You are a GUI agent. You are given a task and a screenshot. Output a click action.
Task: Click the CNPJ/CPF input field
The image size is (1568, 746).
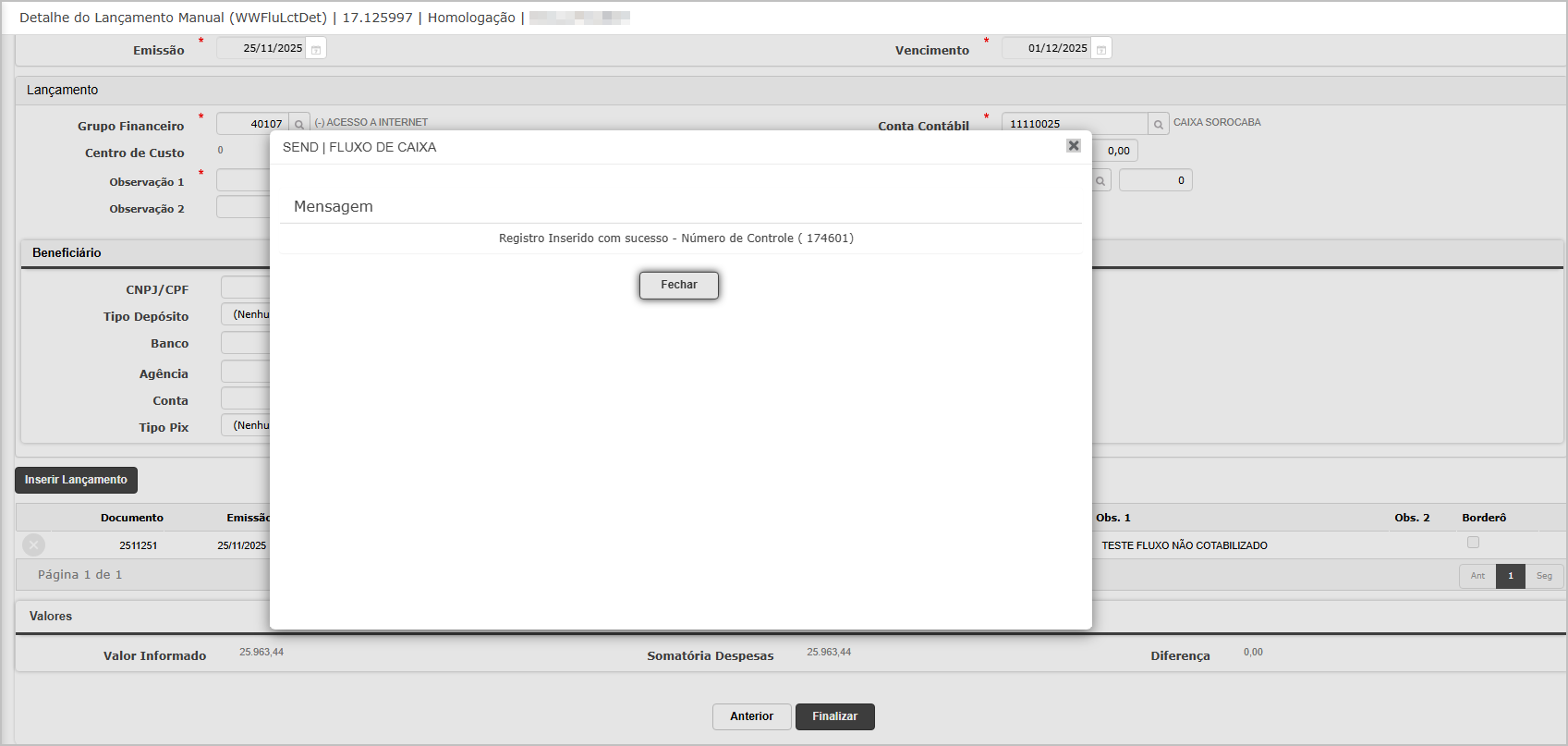coord(246,287)
